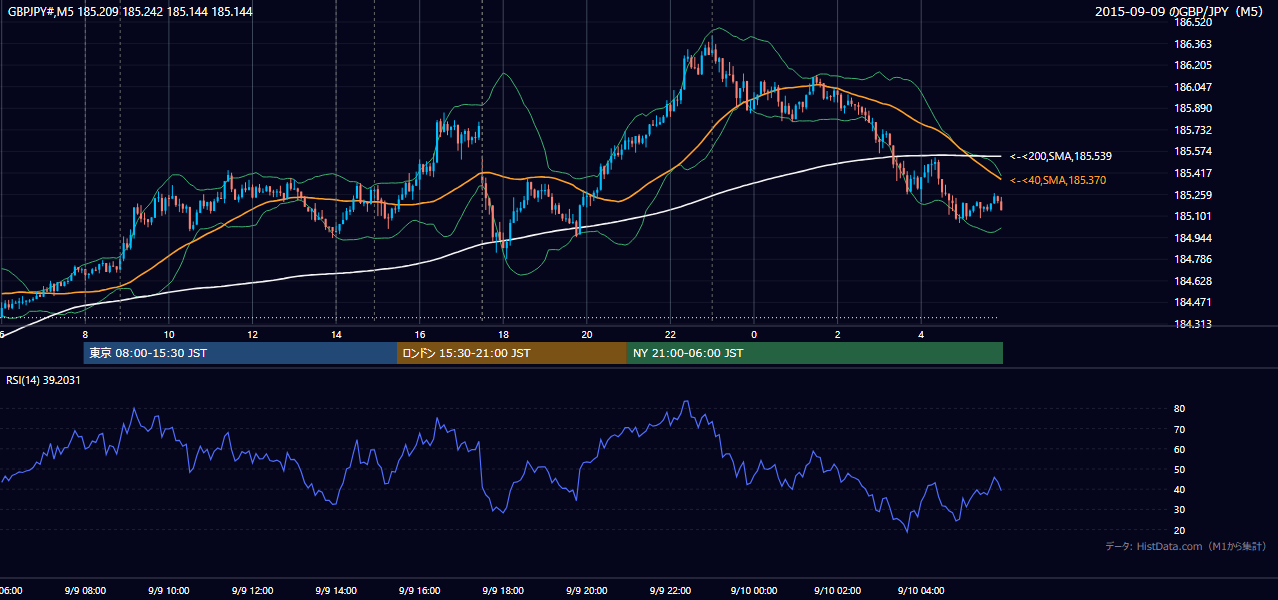The image size is (1278, 600).
Task: Click price axis value 185.732
Action: pos(1193,130)
